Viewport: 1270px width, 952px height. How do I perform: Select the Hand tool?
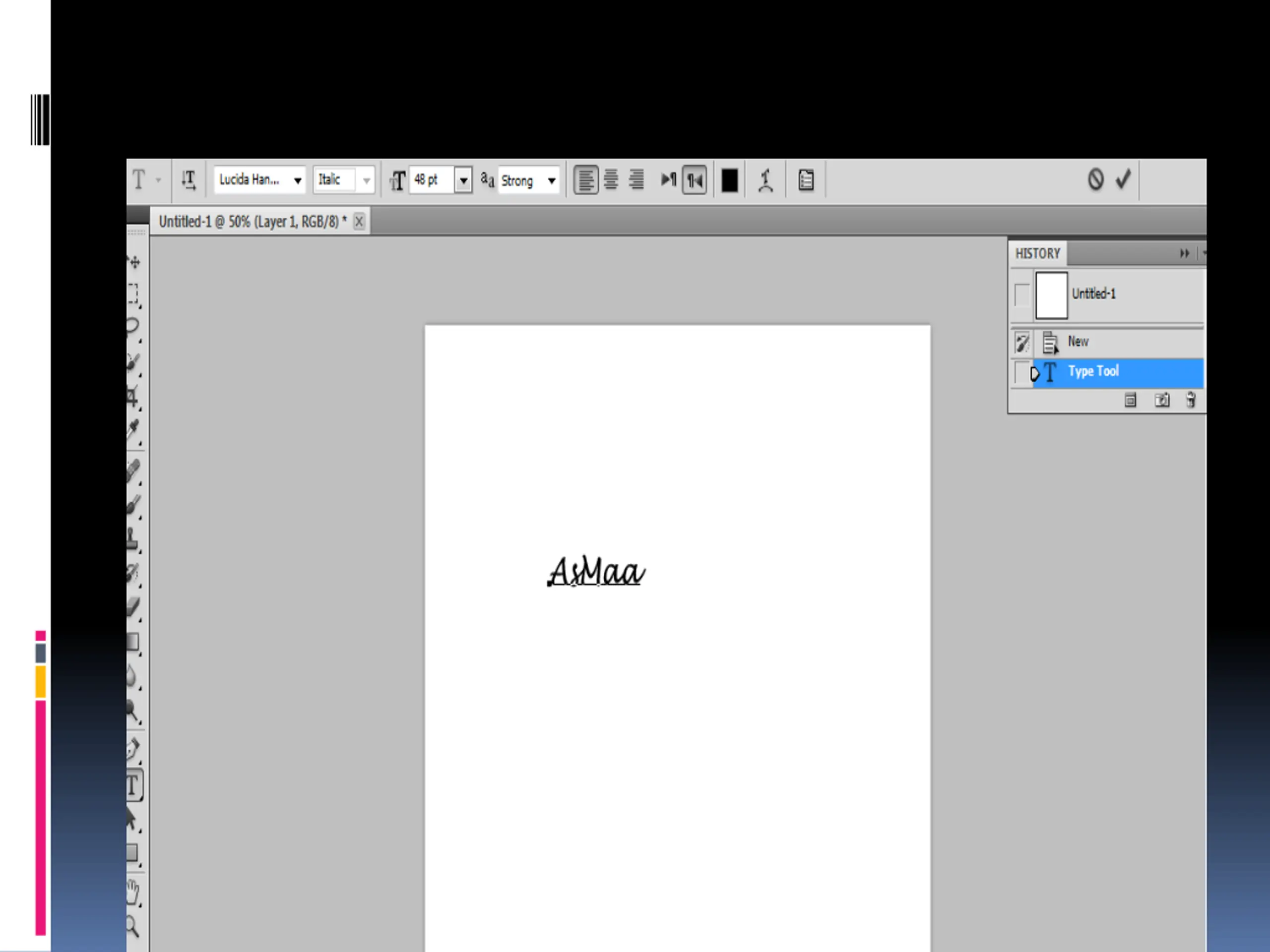coord(134,892)
